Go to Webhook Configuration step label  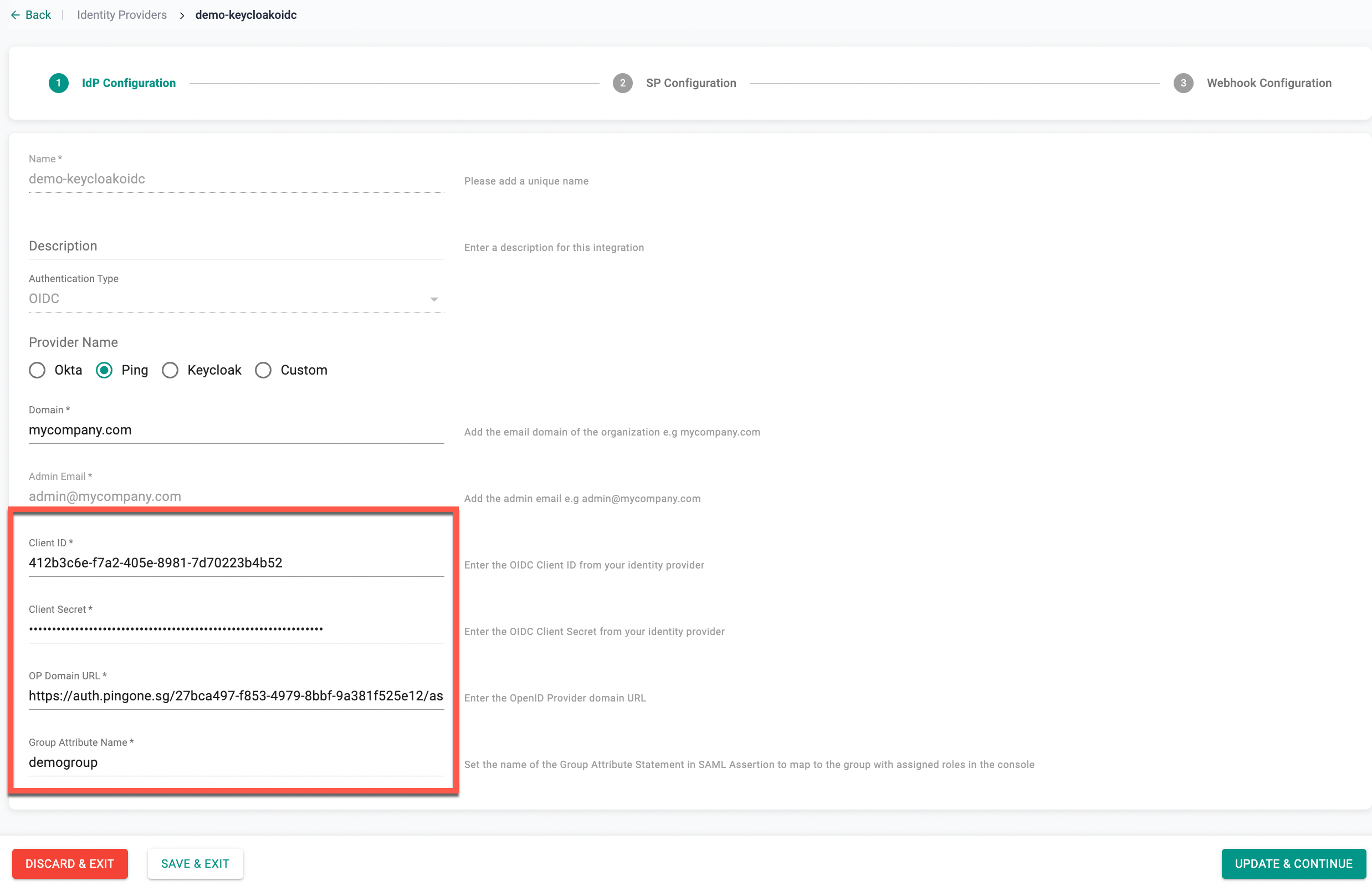pos(1269,83)
